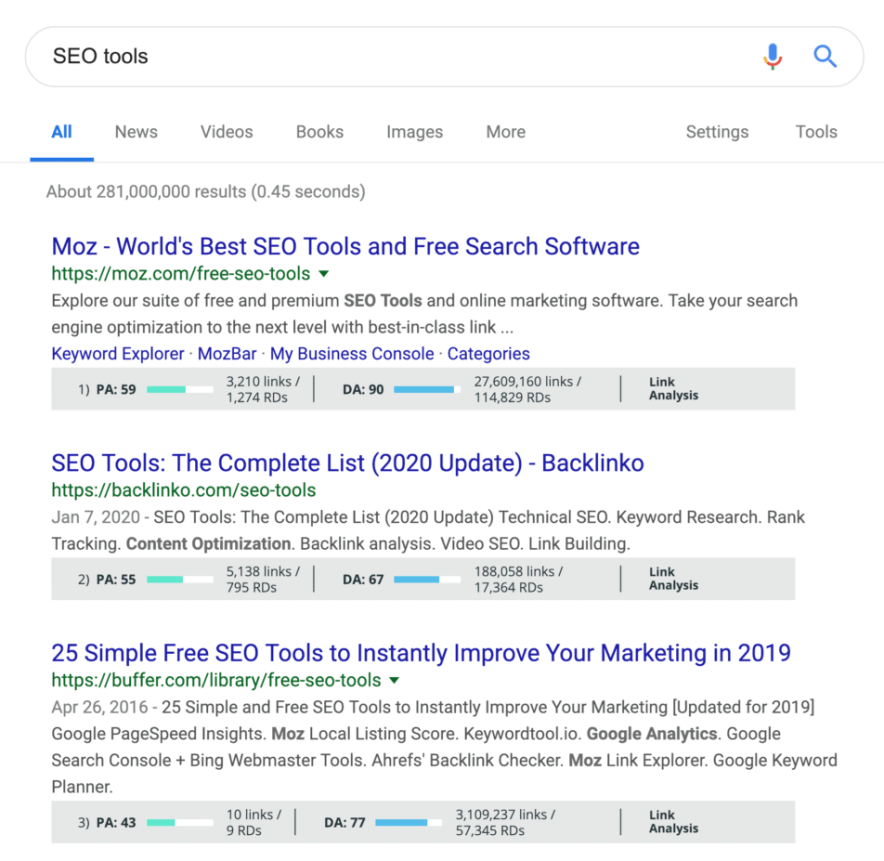Switch to the News tab
The image size is (884, 861).
pyautogui.click(x=135, y=132)
